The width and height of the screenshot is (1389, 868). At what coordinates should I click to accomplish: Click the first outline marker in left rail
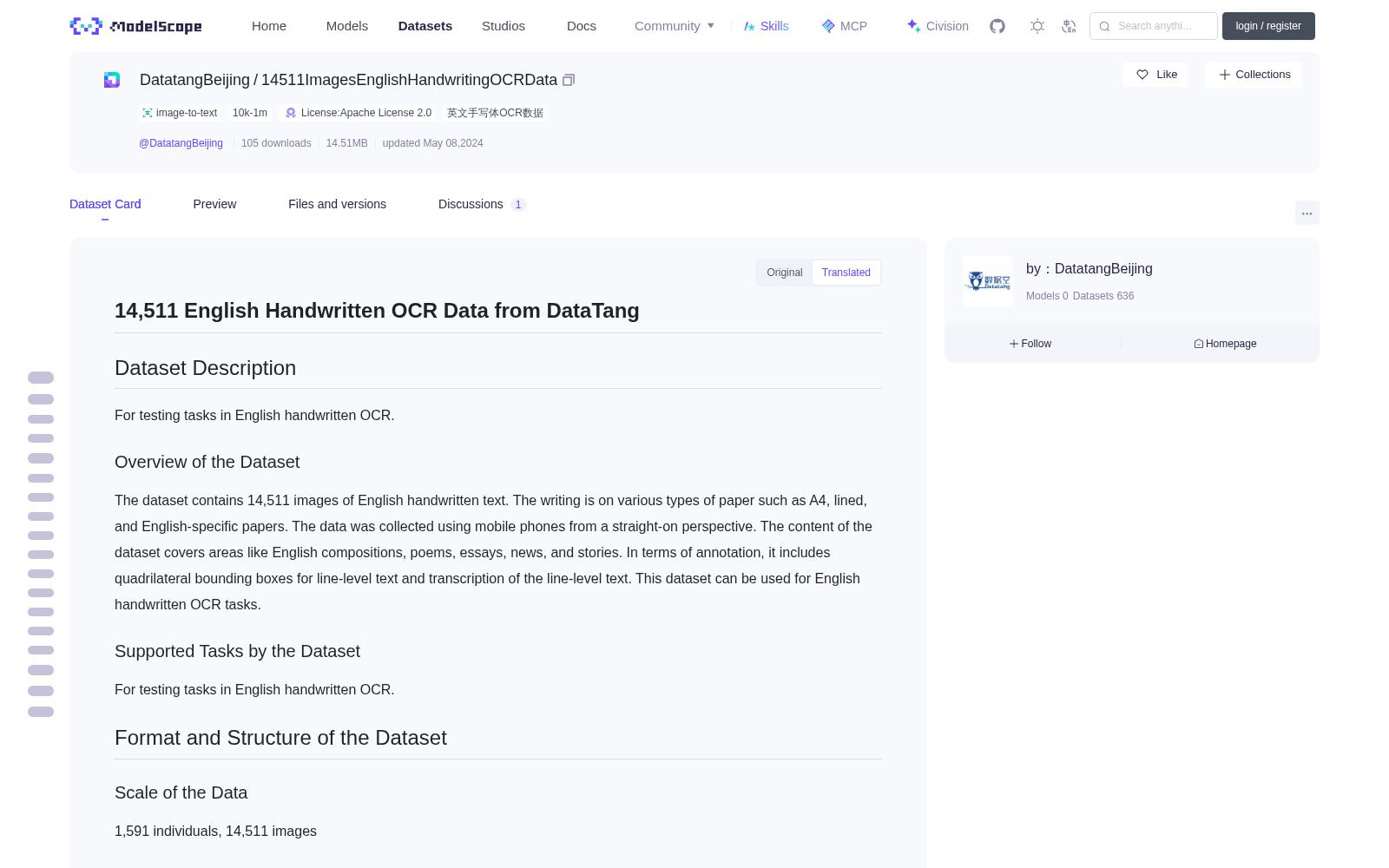41,378
